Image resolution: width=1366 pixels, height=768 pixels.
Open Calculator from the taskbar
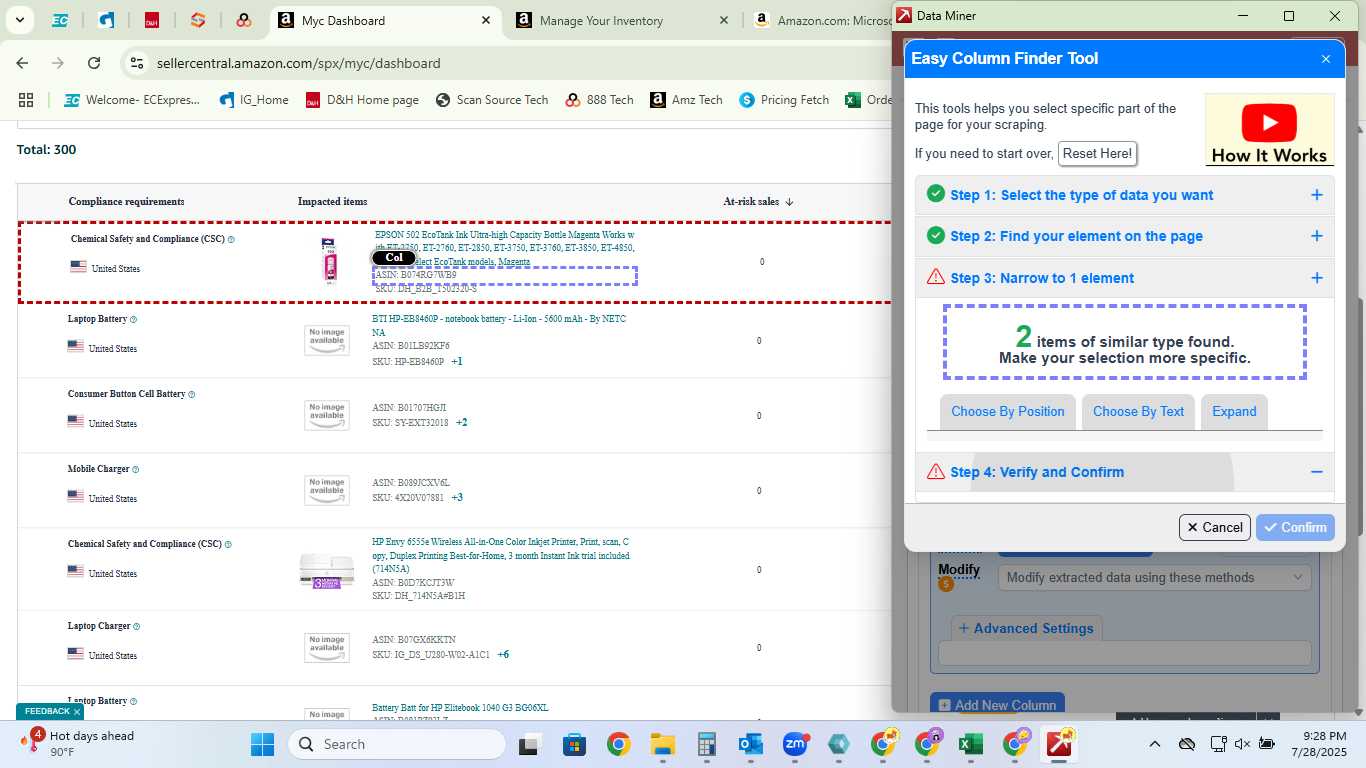click(706, 744)
